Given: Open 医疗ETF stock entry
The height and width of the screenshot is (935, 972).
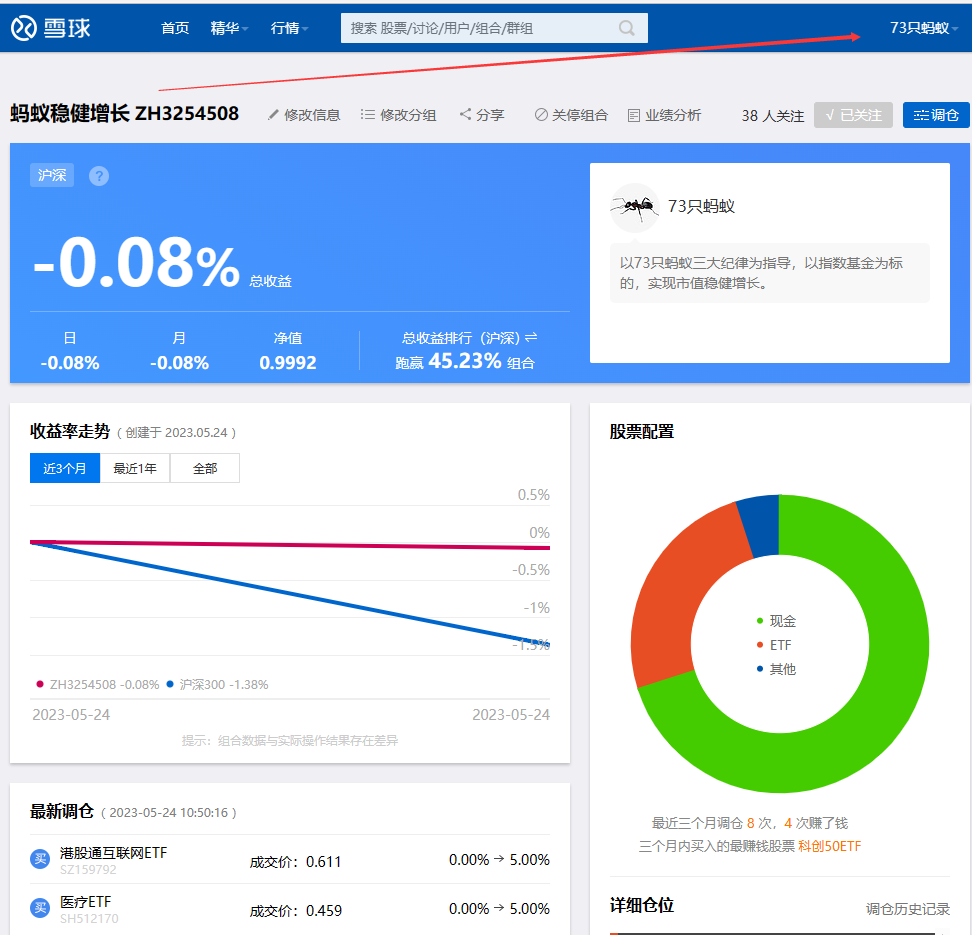Looking at the screenshot, I should coord(86,902).
